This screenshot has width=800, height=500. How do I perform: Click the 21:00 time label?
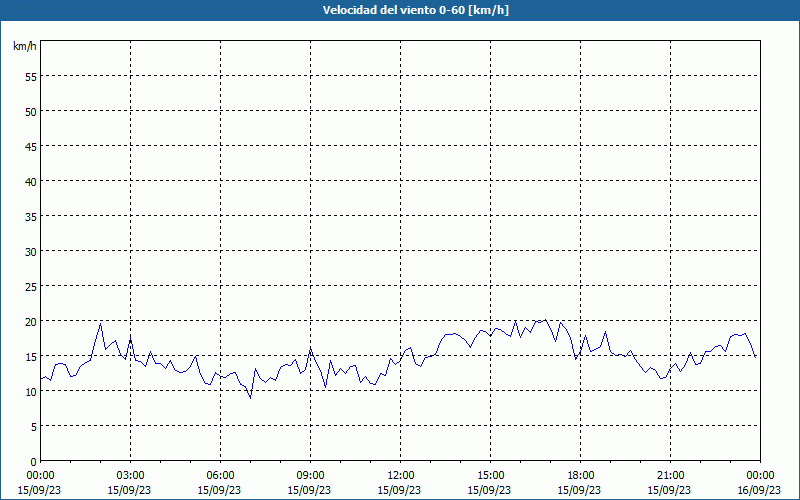click(x=670, y=476)
